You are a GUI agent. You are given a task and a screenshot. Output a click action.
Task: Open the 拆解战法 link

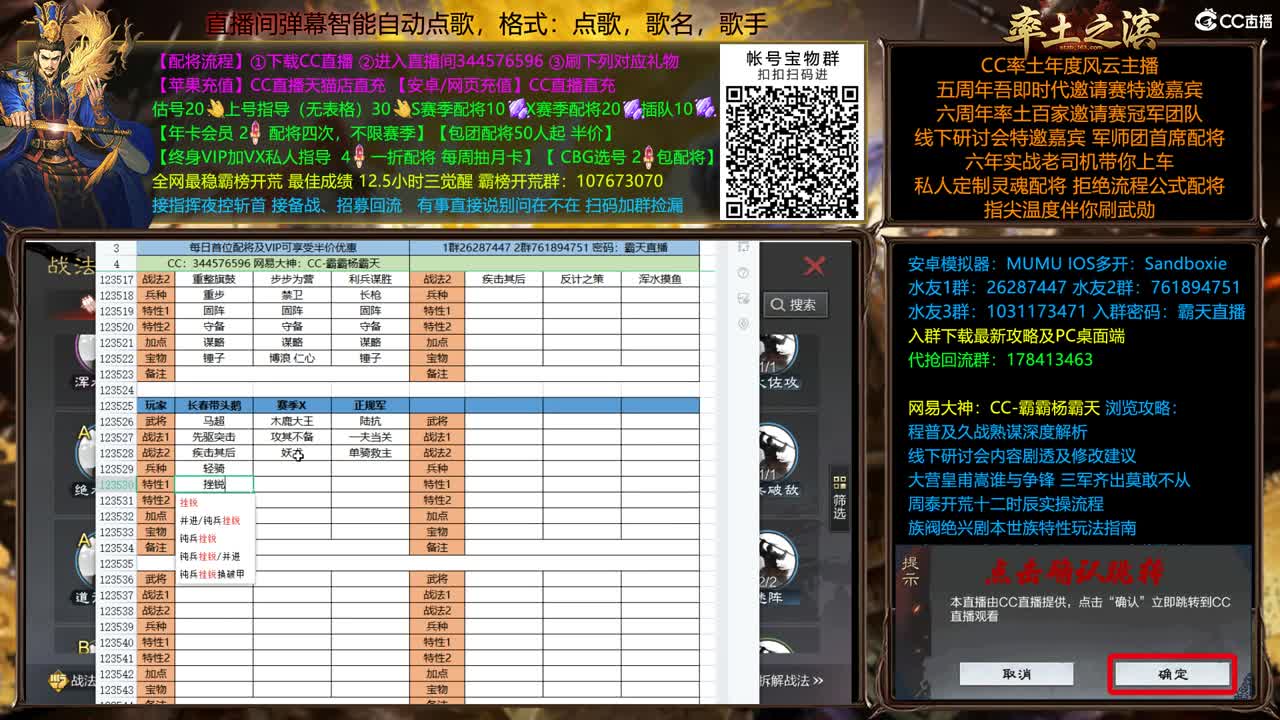coord(792,681)
